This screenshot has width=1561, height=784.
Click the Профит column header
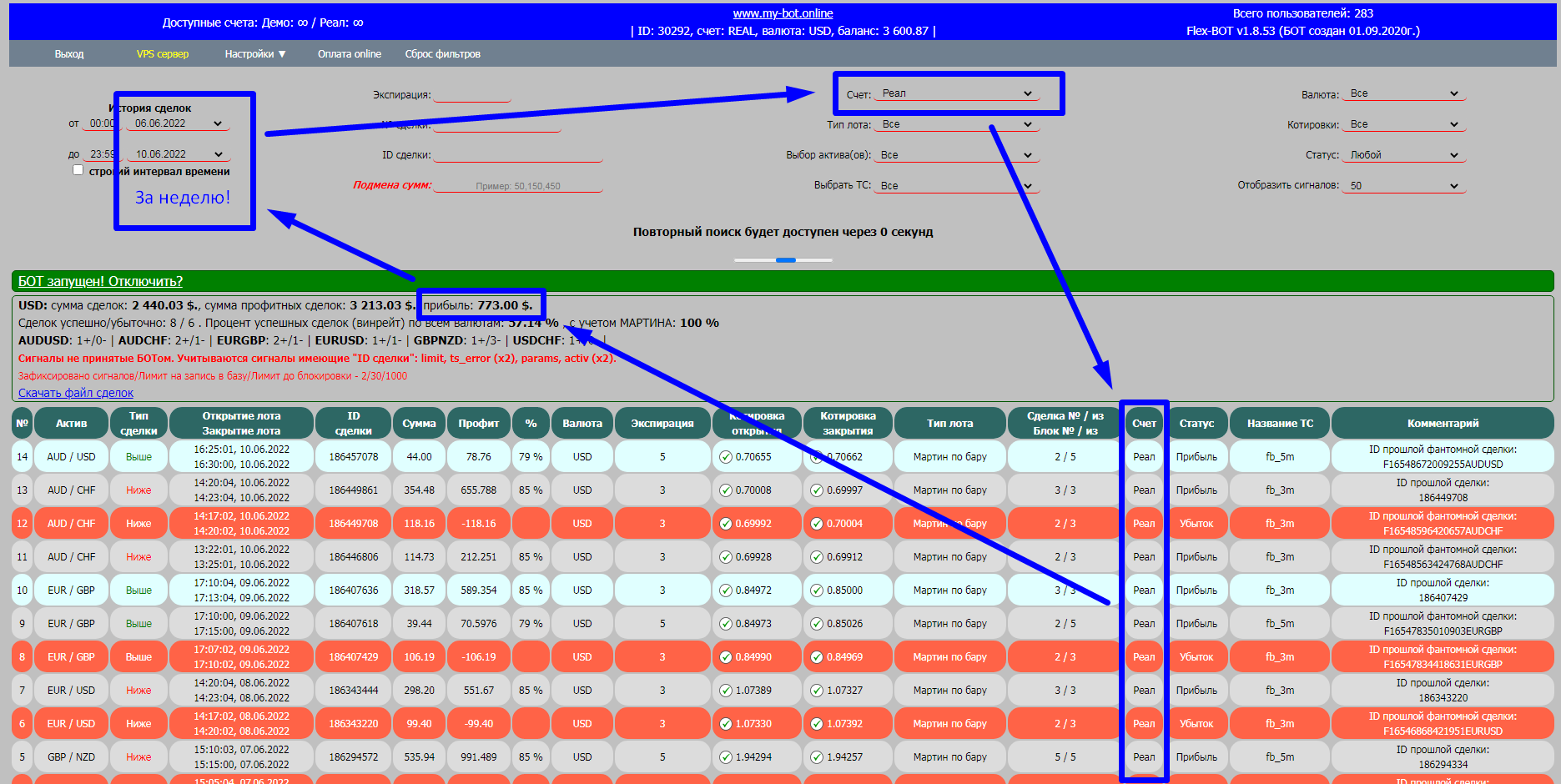coord(479,424)
